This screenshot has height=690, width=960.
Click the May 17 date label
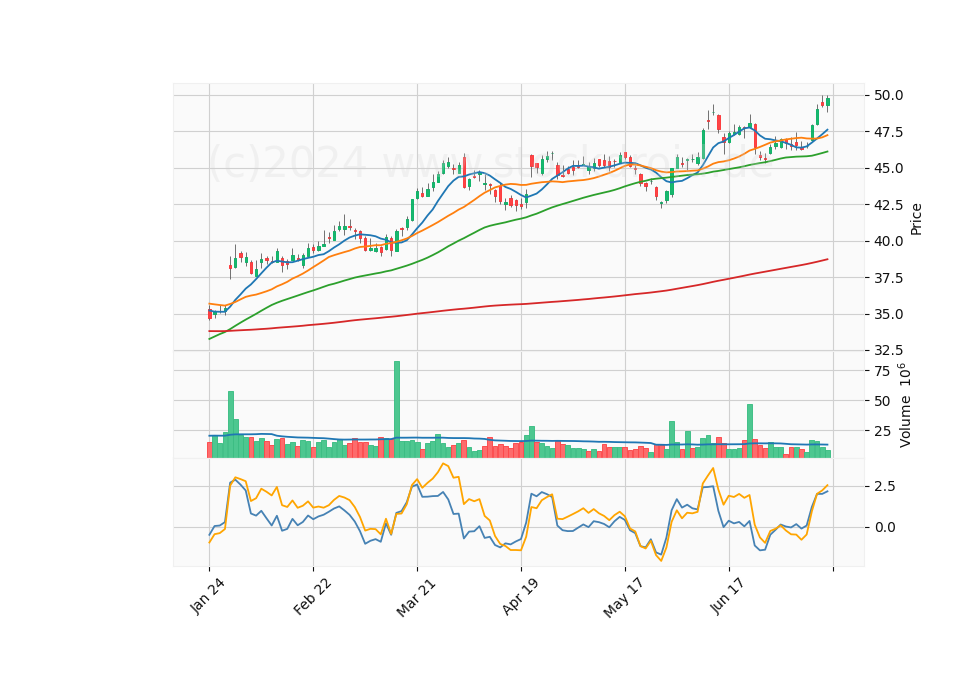pyautogui.click(x=623, y=598)
